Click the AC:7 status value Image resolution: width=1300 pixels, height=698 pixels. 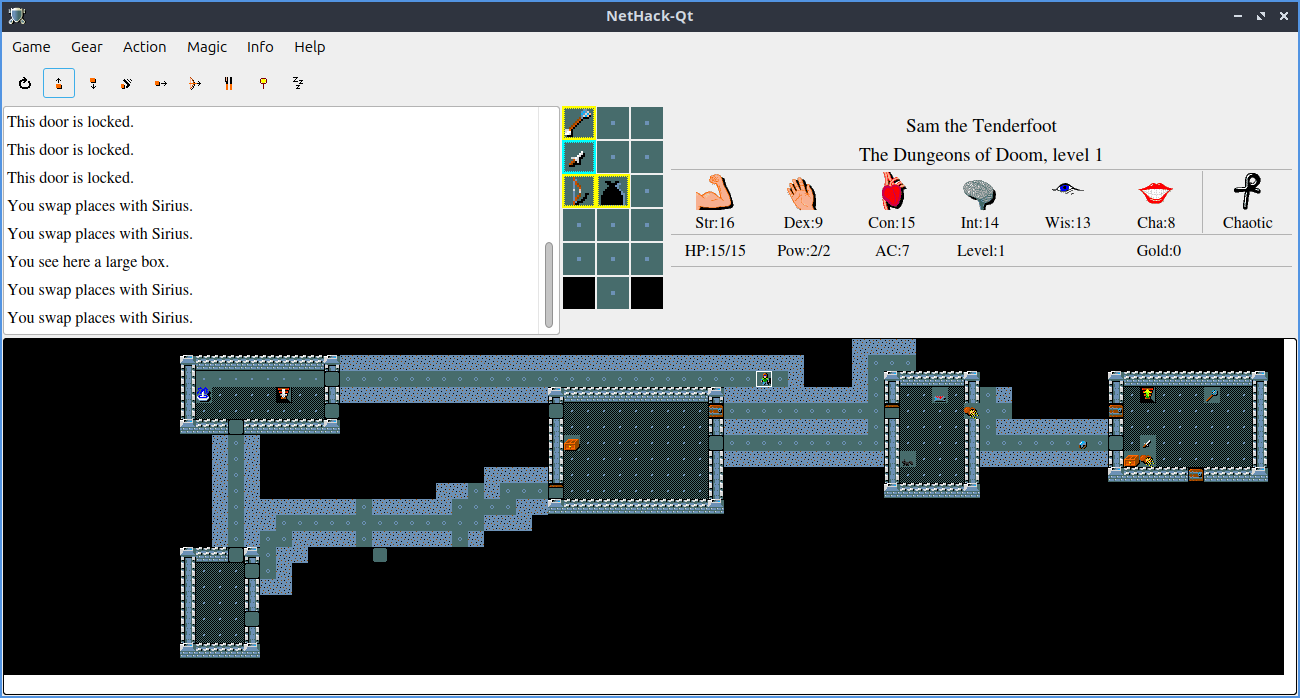(x=891, y=251)
